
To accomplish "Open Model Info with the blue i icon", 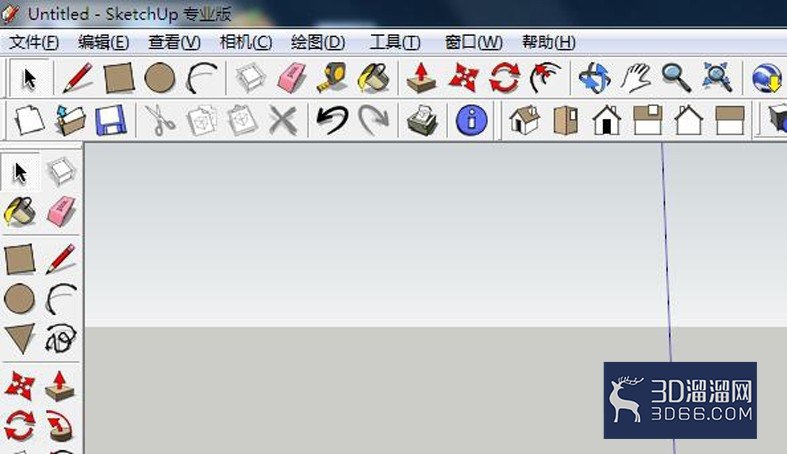I will point(471,120).
